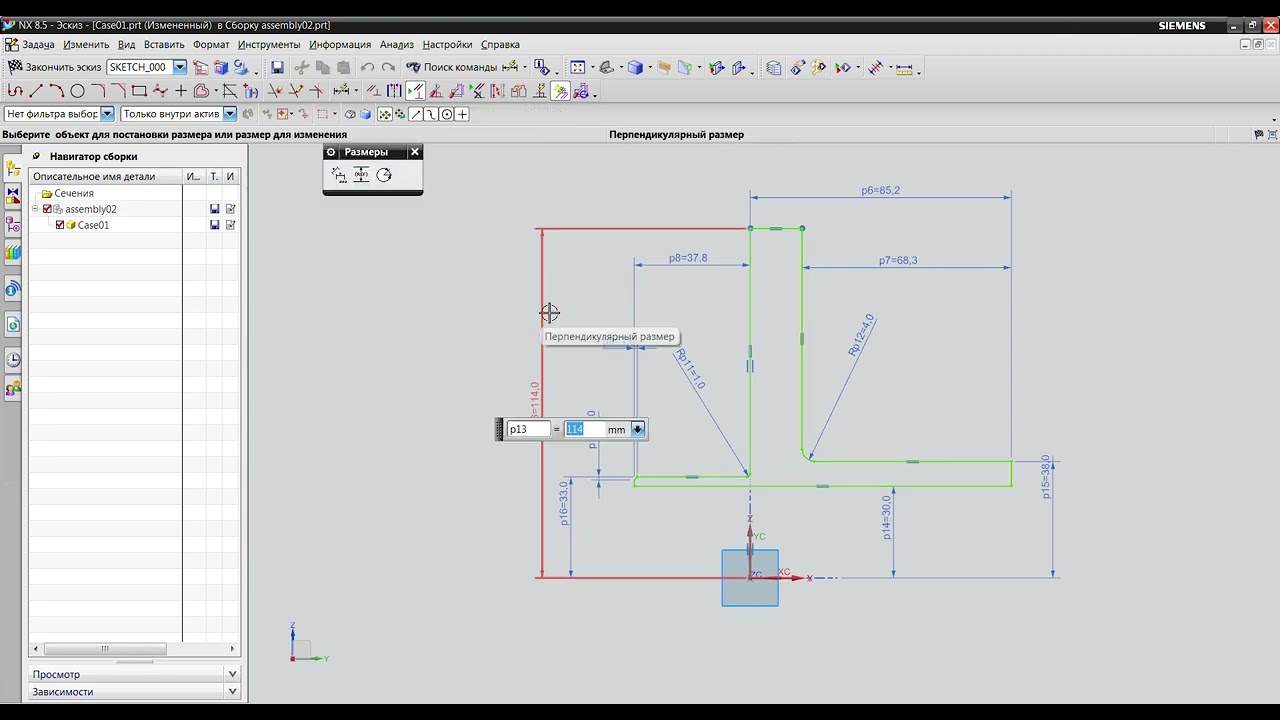Click the p6=85,2 dimension label

click(880, 190)
